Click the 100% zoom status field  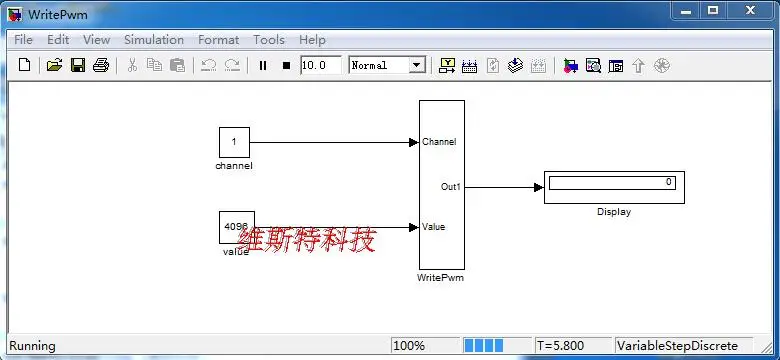pyautogui.click(x=424, y=346)
